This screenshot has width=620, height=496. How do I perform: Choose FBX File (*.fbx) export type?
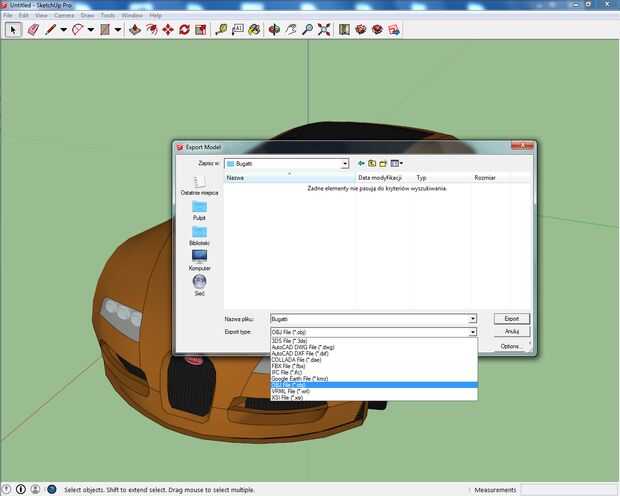point(374,366)
